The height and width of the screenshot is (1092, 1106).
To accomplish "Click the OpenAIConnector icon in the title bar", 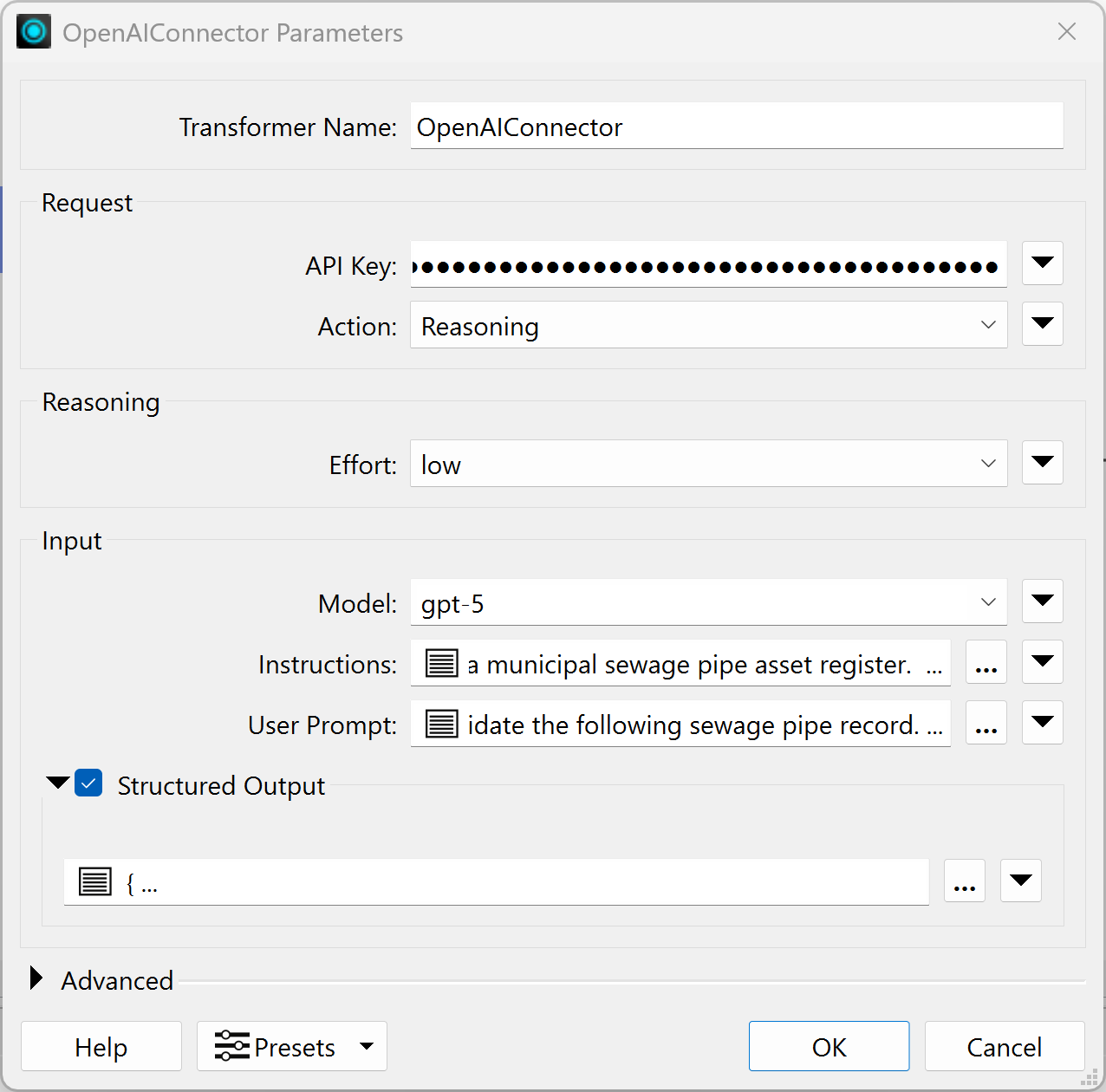I will [x=33, y=31].
